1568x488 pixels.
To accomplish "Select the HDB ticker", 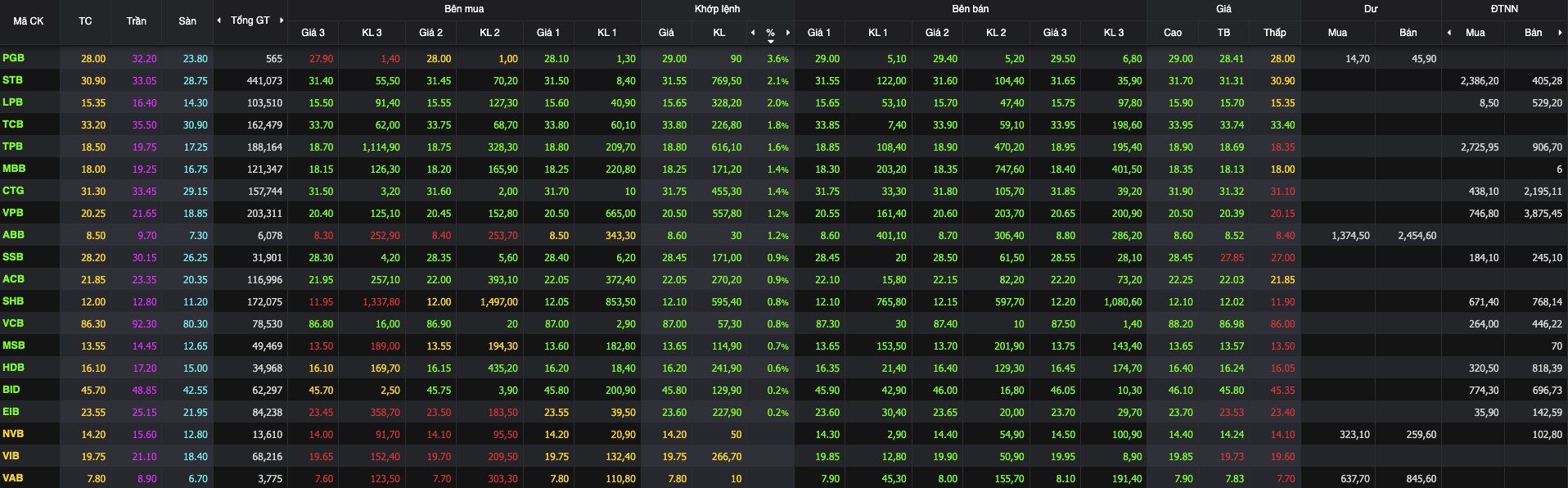I will pyautogui.click(x=13, y=368).
